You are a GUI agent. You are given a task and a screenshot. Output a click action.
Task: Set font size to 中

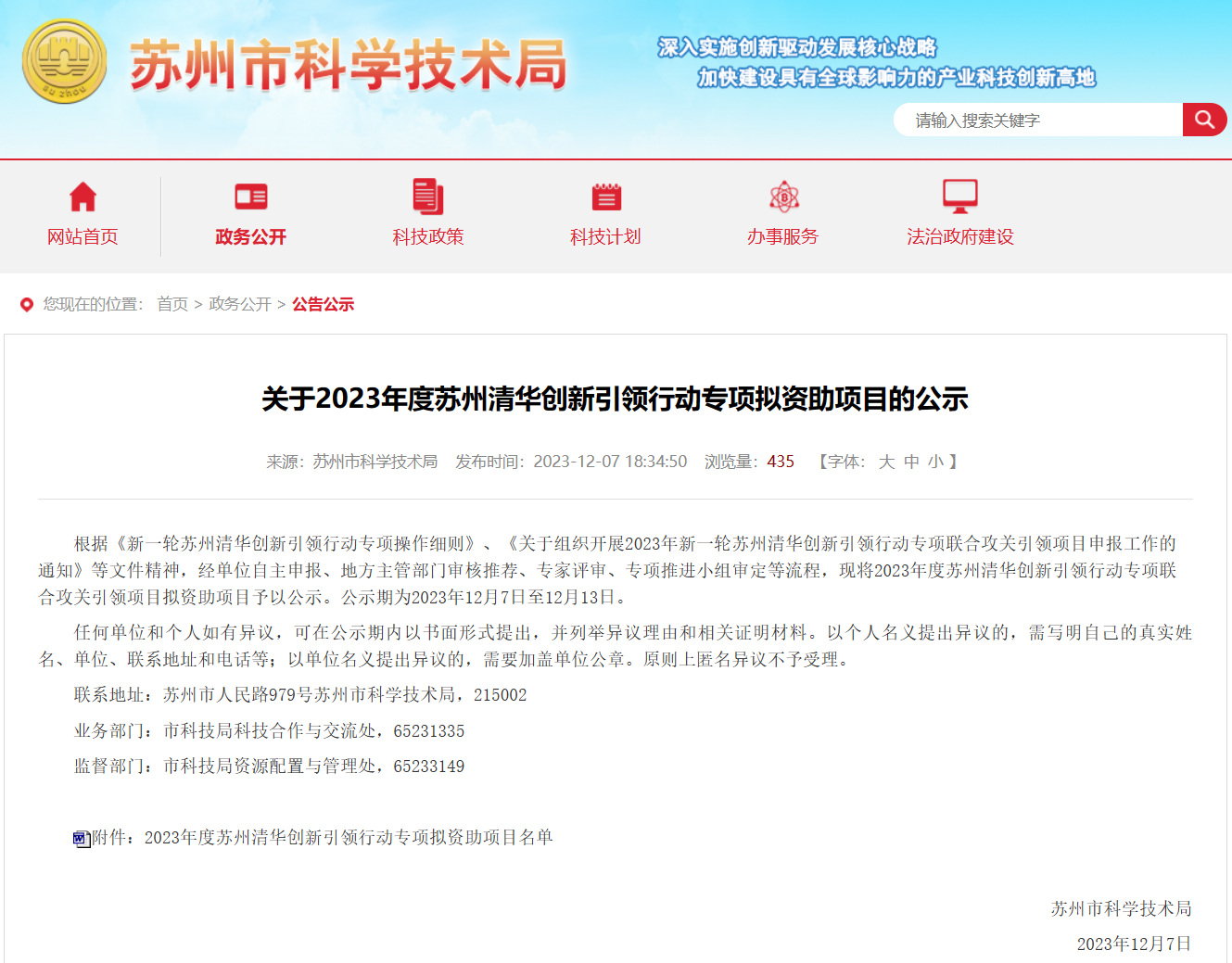coord(911,462)
